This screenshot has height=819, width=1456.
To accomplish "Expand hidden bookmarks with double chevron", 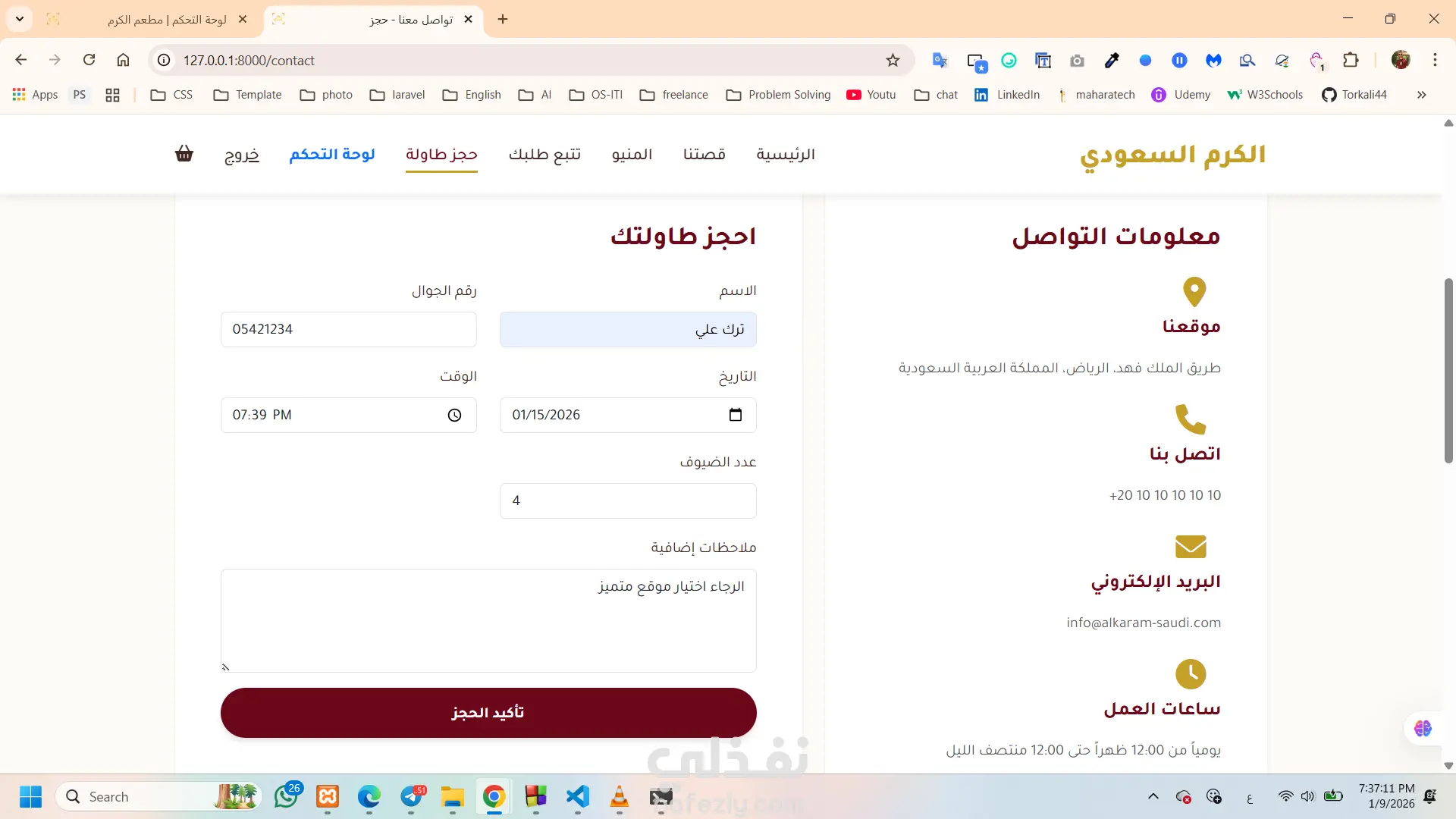I will 1421,95.
